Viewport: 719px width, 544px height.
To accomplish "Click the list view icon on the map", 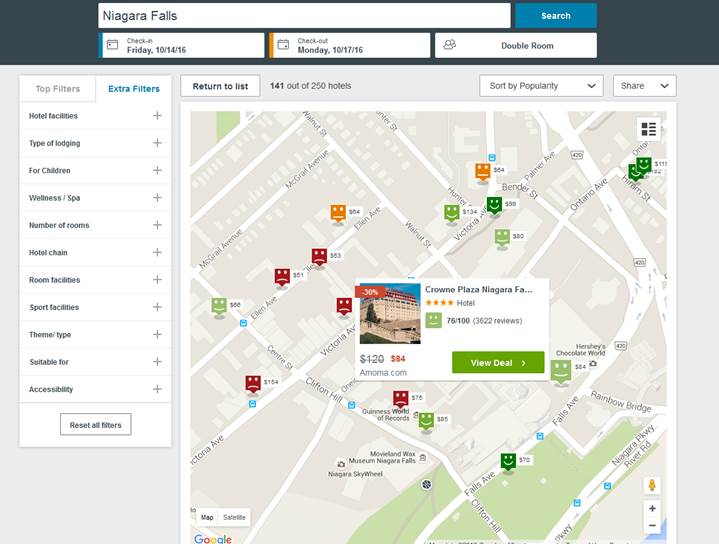I will pos(648,129).
